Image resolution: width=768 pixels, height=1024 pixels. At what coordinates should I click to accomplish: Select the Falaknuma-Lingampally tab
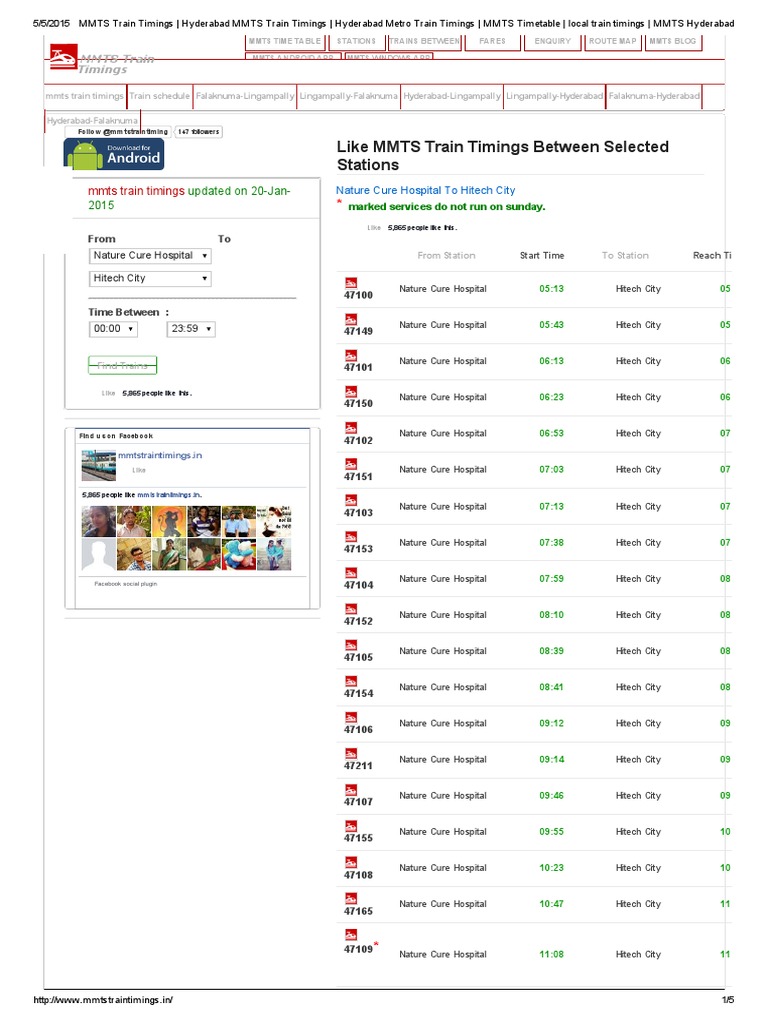[245, 96]
